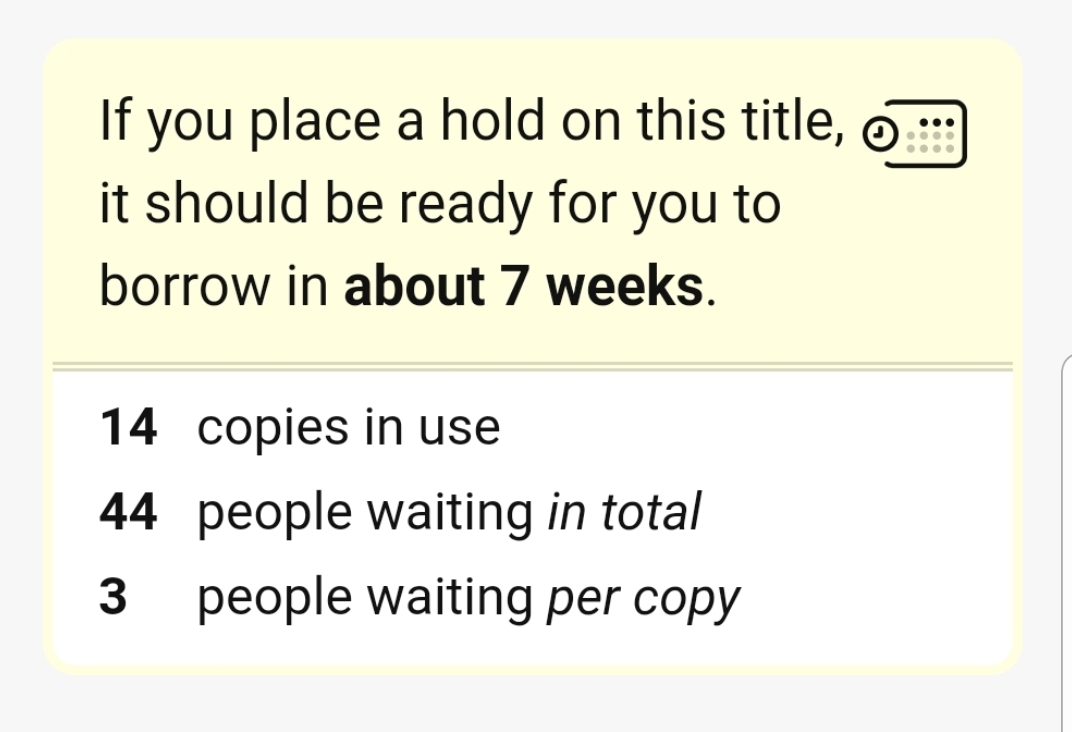1072x732 pixels.
Task: Tap the clock face inside the calendar icon
Action: [880, 133]
